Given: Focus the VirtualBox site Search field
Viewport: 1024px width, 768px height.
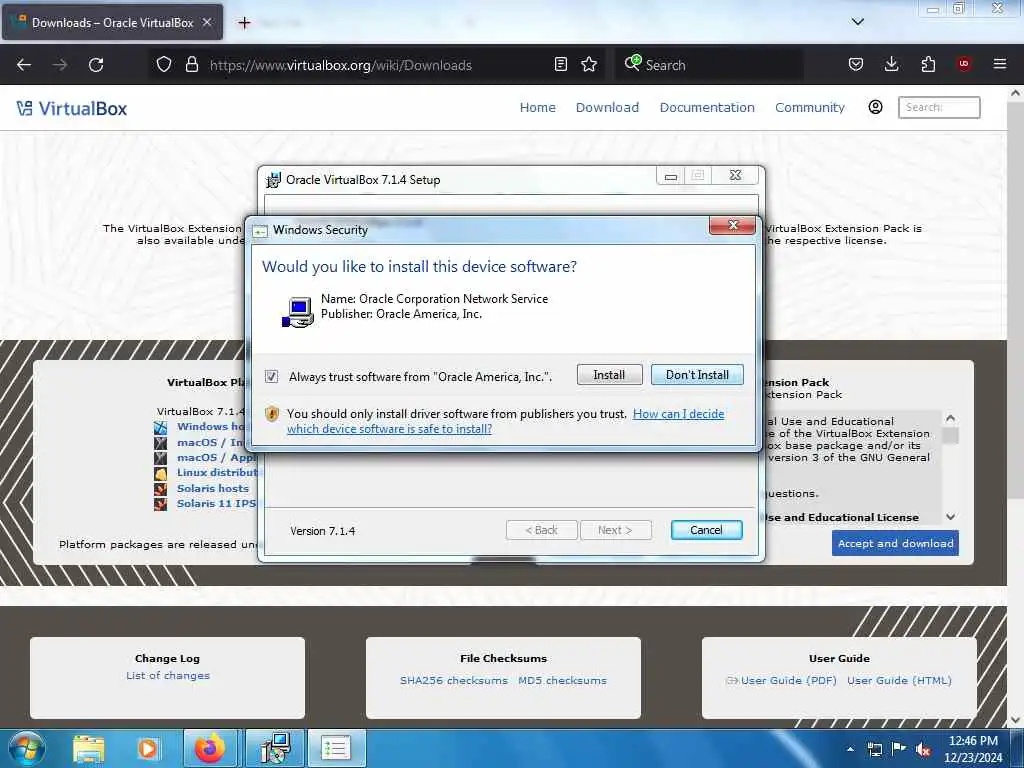Looking at the screenshot, I should (939, 107).
